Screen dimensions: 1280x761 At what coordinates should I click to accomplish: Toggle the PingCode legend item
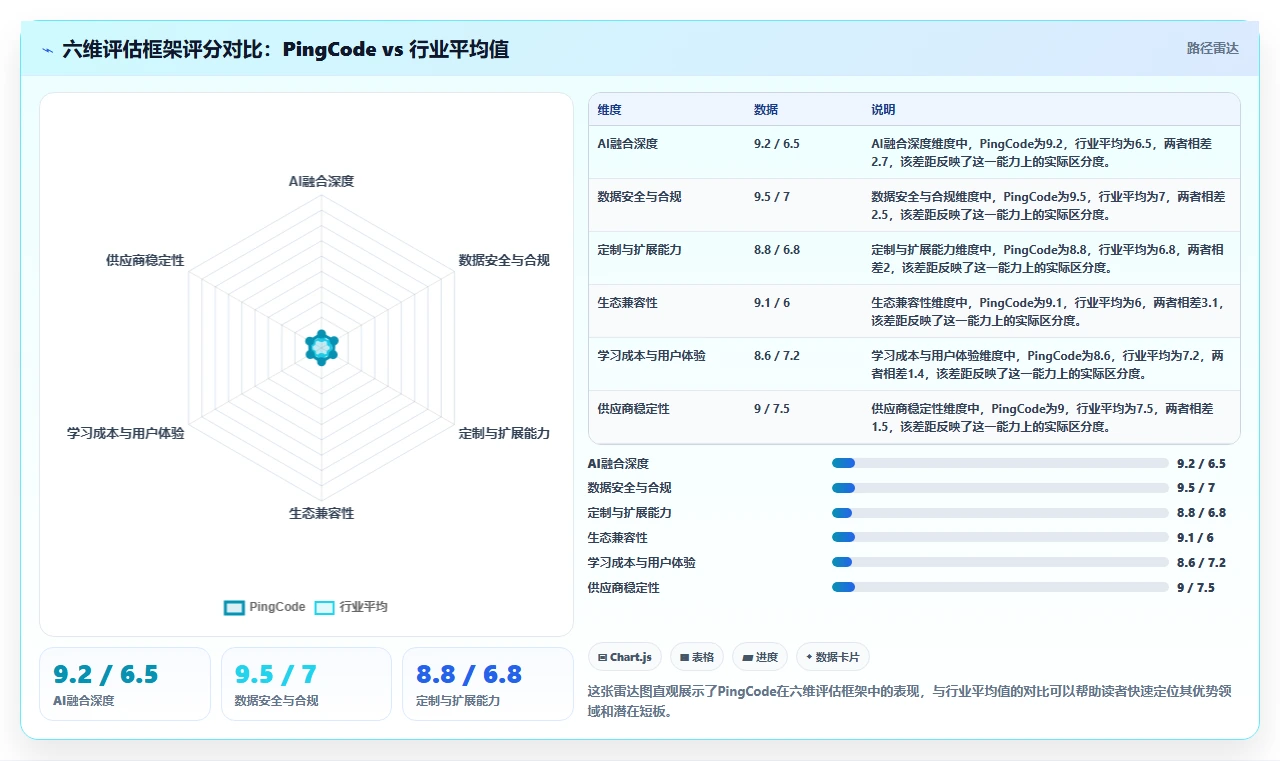[x=265, y=607]
